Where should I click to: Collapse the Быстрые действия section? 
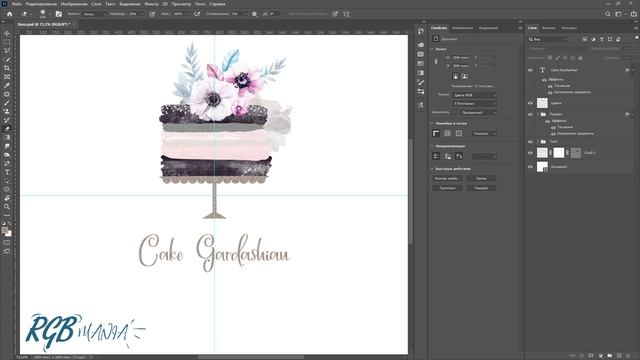click(432, 169)
